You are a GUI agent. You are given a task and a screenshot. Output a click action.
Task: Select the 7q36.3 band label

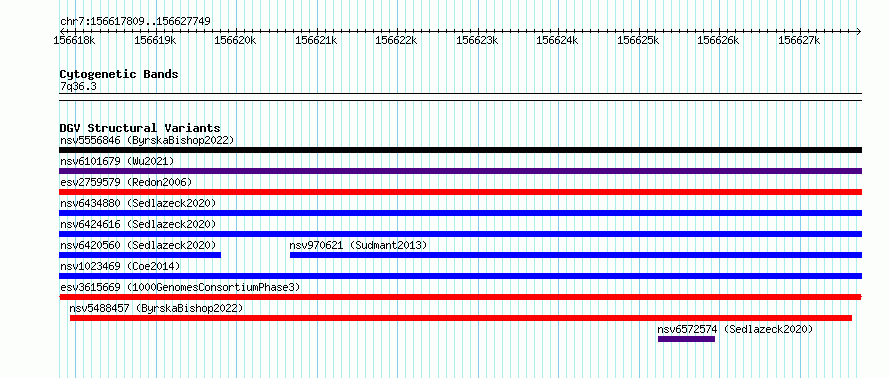click(x=78, y=86)
